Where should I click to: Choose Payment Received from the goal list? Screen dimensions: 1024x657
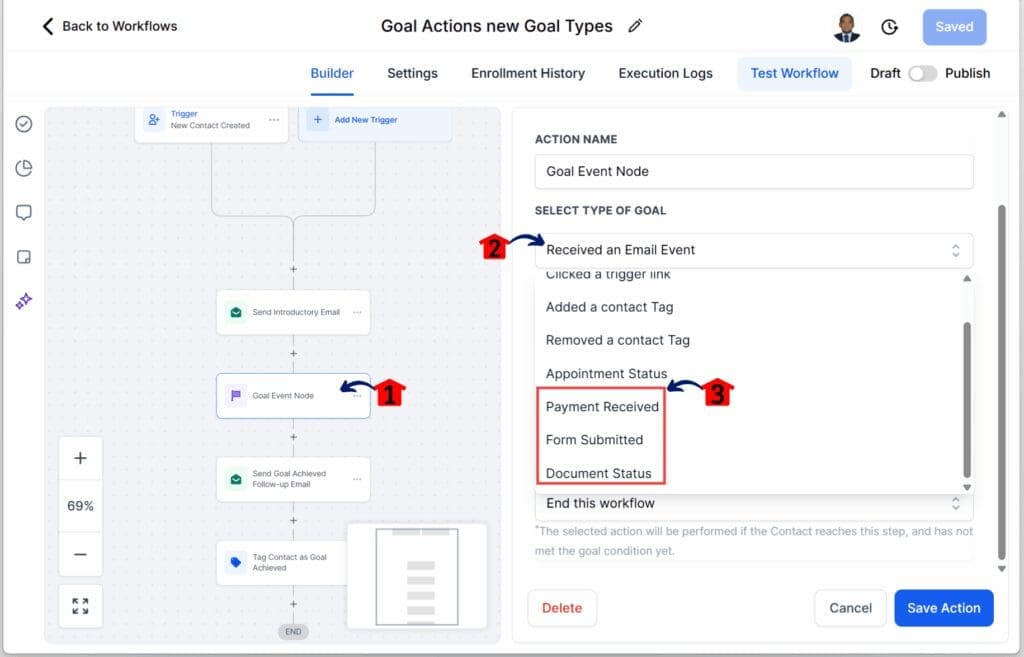pyautogui.click(x=602, y=407)
